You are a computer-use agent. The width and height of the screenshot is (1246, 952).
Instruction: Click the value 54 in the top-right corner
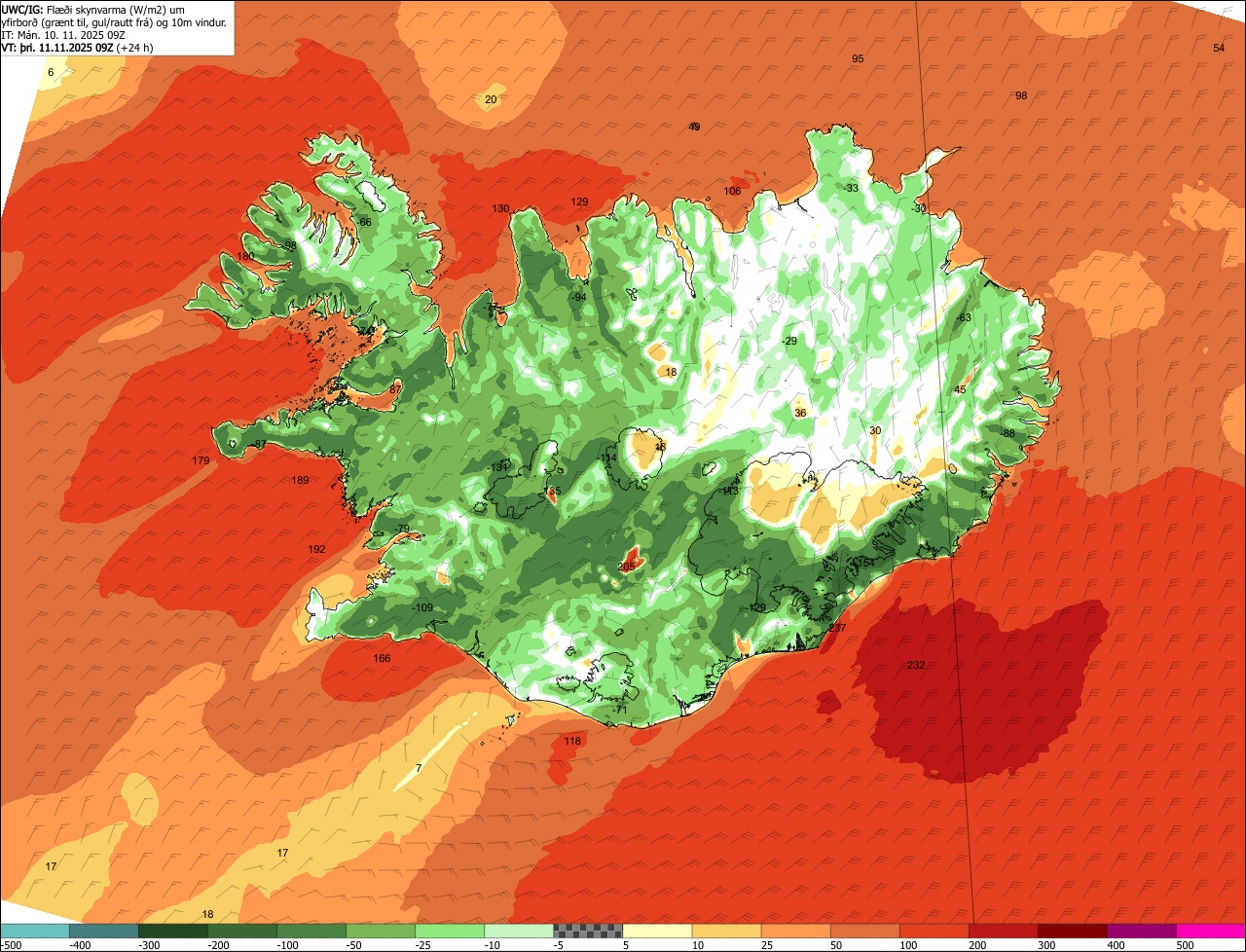click(1219, 48)
